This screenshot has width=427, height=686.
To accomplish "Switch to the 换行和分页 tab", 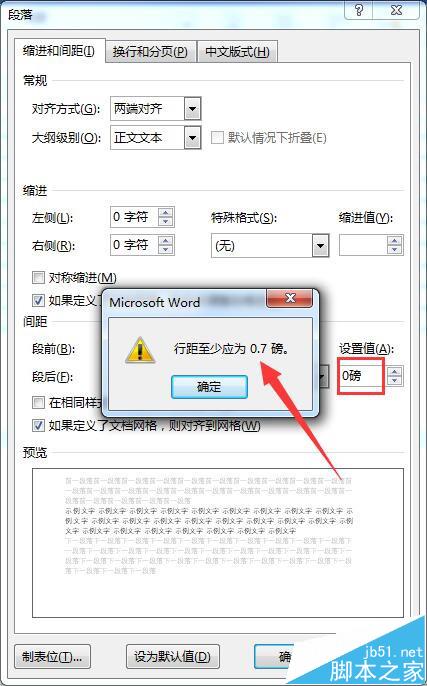I will 150,52.
